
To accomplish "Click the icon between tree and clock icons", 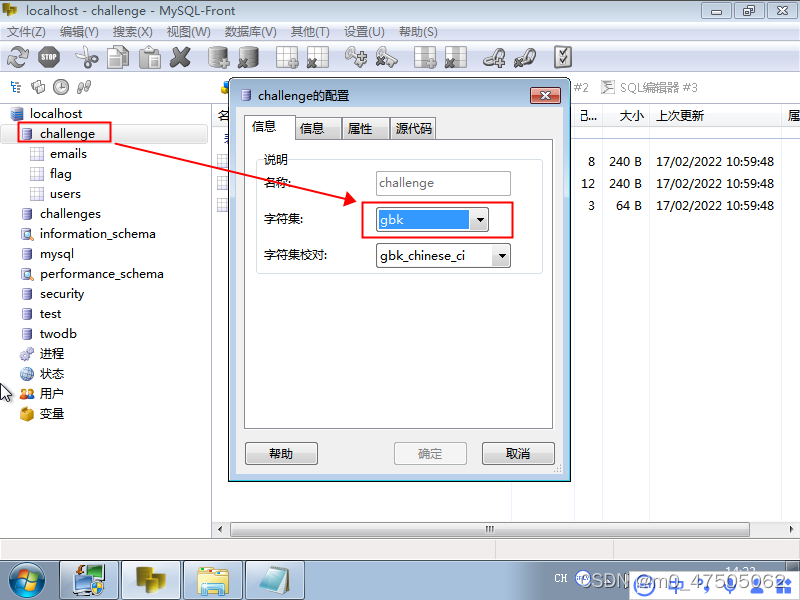I will point(38,87).
